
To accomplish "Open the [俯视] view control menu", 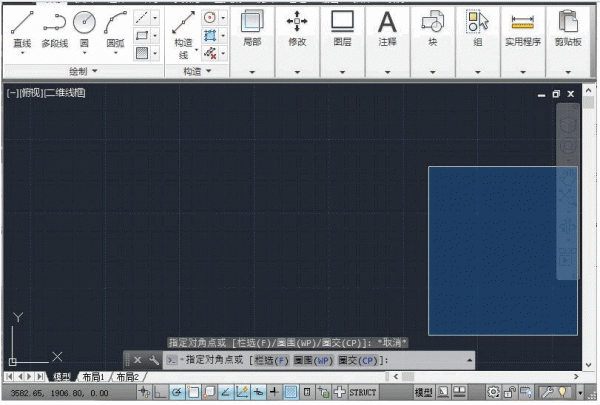I will pos(31,93).
